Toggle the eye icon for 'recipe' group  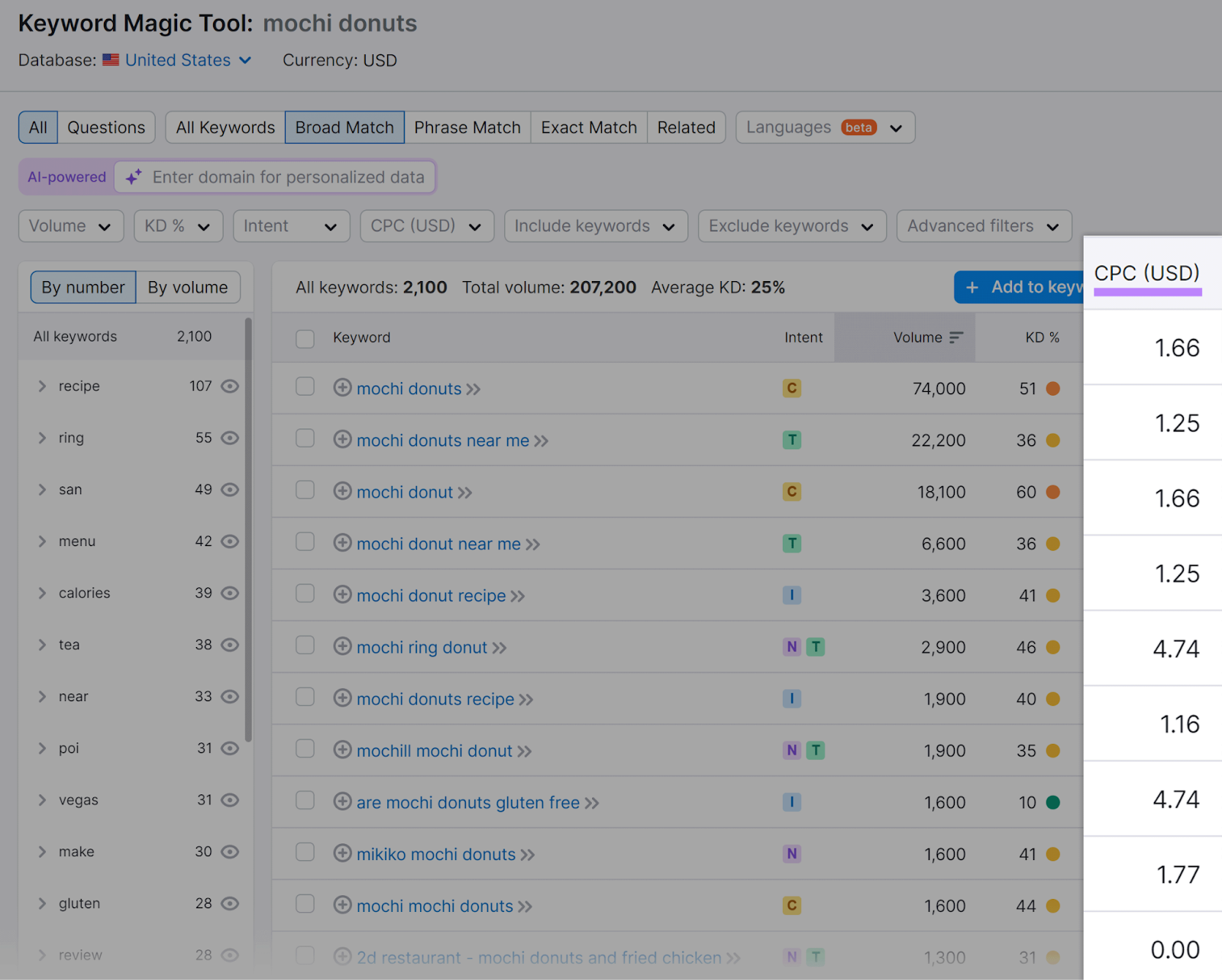point(230,387)
